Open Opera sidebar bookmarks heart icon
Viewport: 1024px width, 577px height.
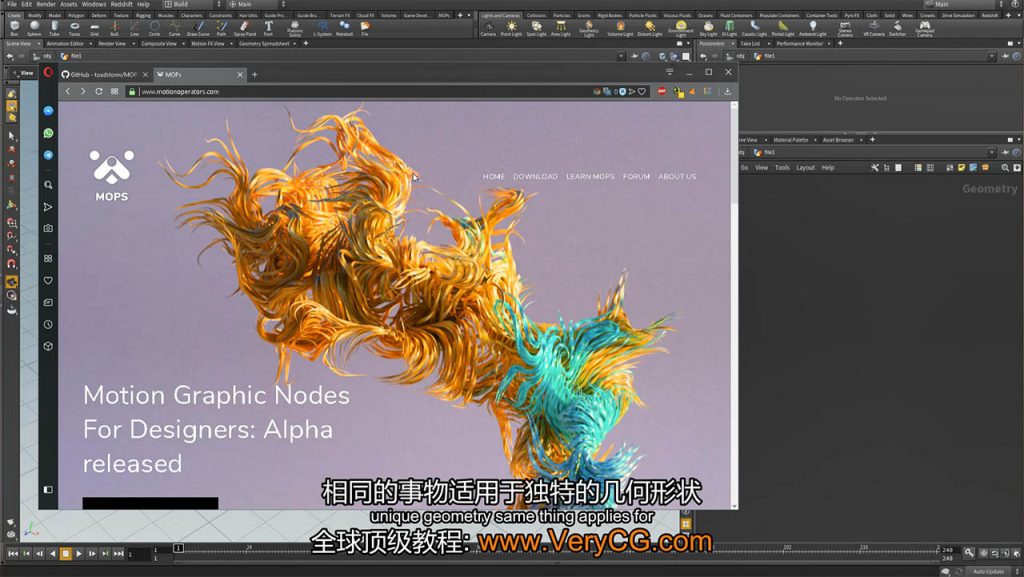point(48,281)
